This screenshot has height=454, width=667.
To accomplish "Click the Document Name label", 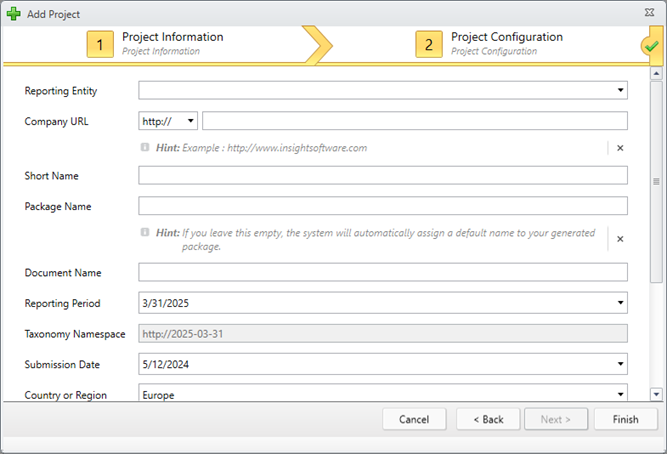I will point(63,273).
